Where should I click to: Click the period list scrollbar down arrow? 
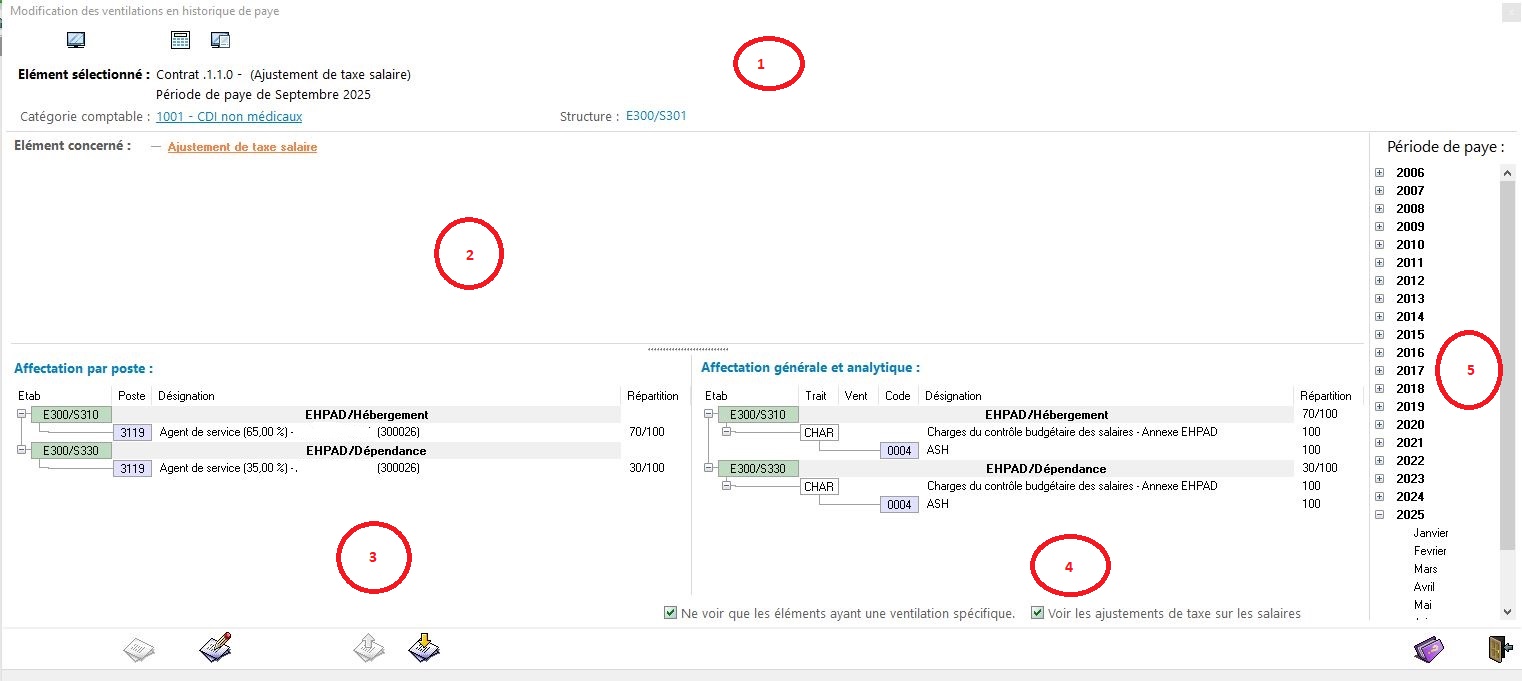tap(1507, 611)
